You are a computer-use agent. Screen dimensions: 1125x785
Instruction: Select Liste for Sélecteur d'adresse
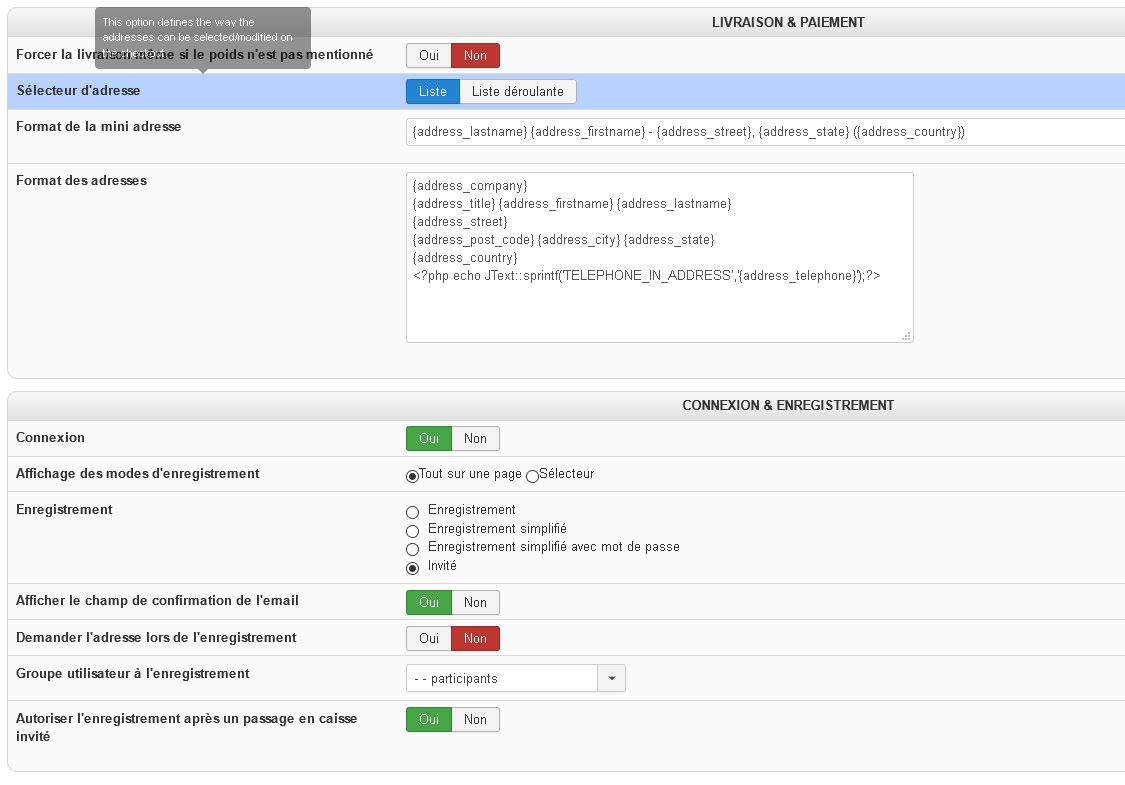pyautogui.click(x=432, y=92)
